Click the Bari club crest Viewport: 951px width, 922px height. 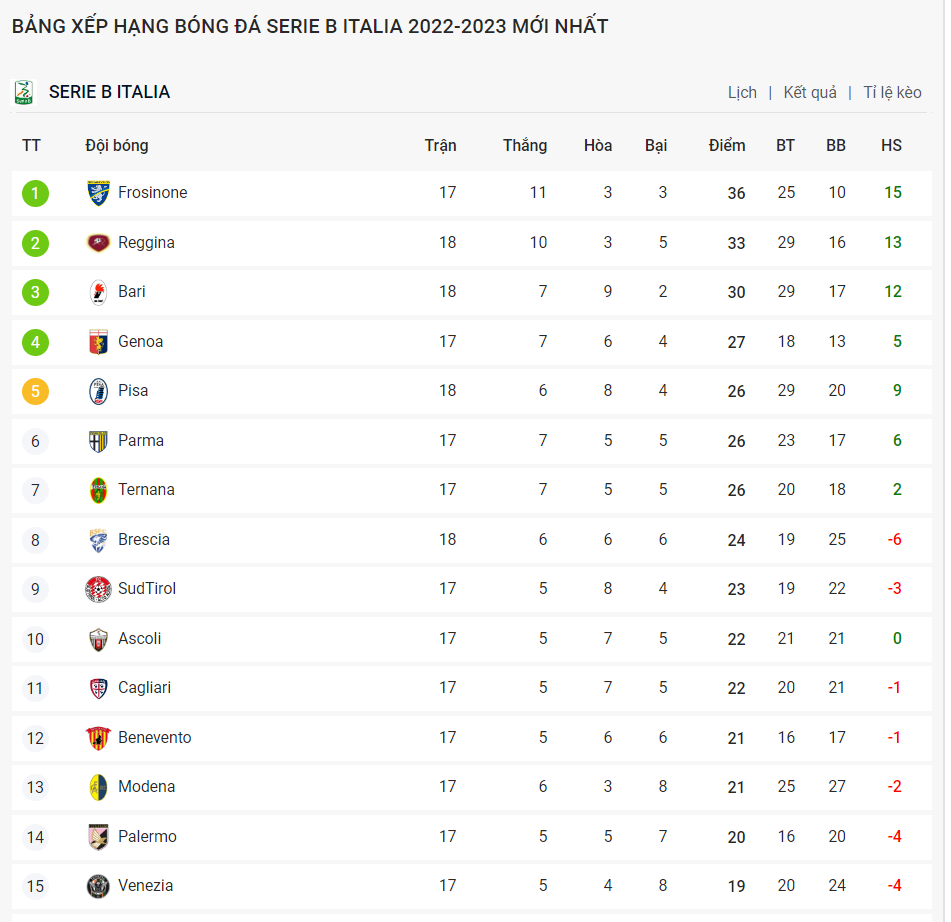click(98, 292)
